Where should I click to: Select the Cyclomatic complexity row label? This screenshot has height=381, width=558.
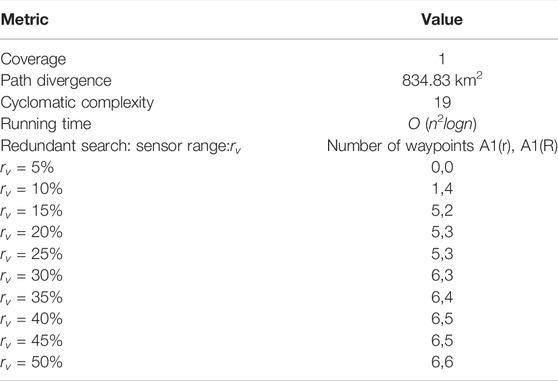tap(77, 103)
